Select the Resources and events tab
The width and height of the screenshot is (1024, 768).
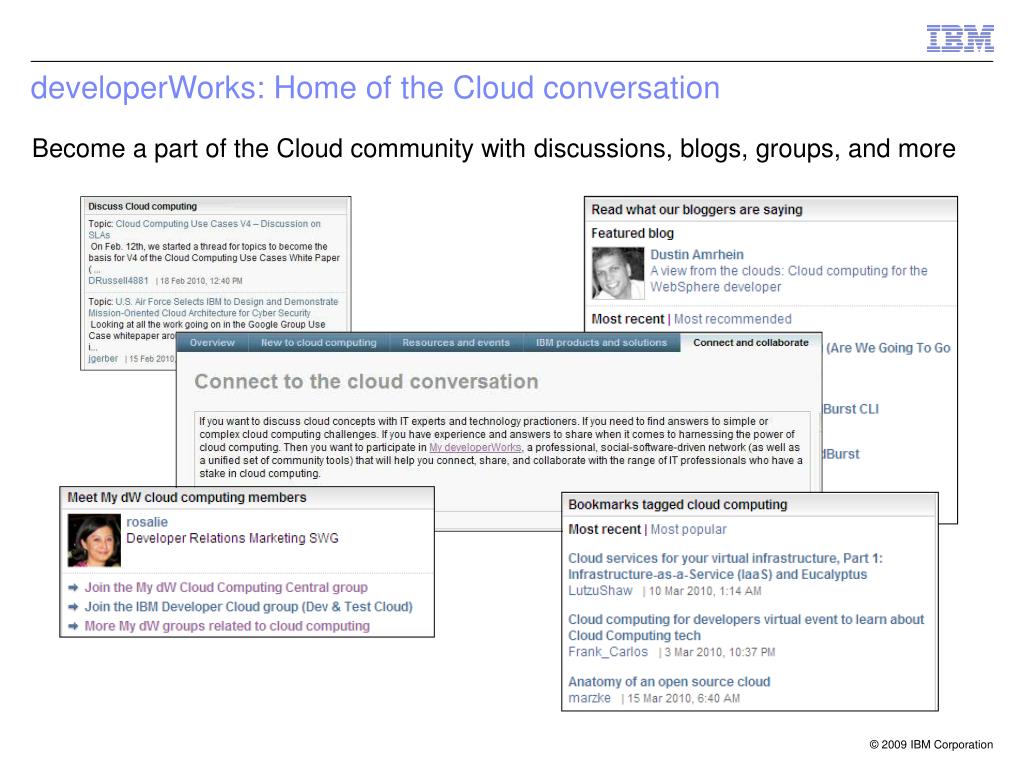tap(456, 342)
